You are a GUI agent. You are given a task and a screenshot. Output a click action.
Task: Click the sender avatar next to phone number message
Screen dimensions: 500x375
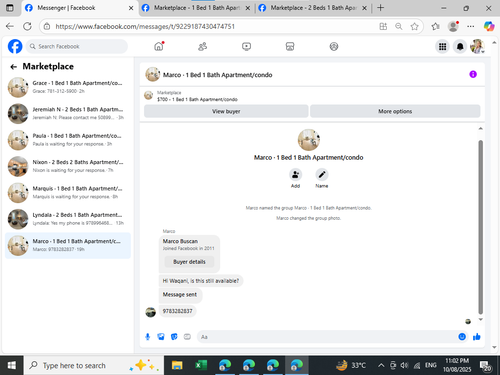coord(151,312)
